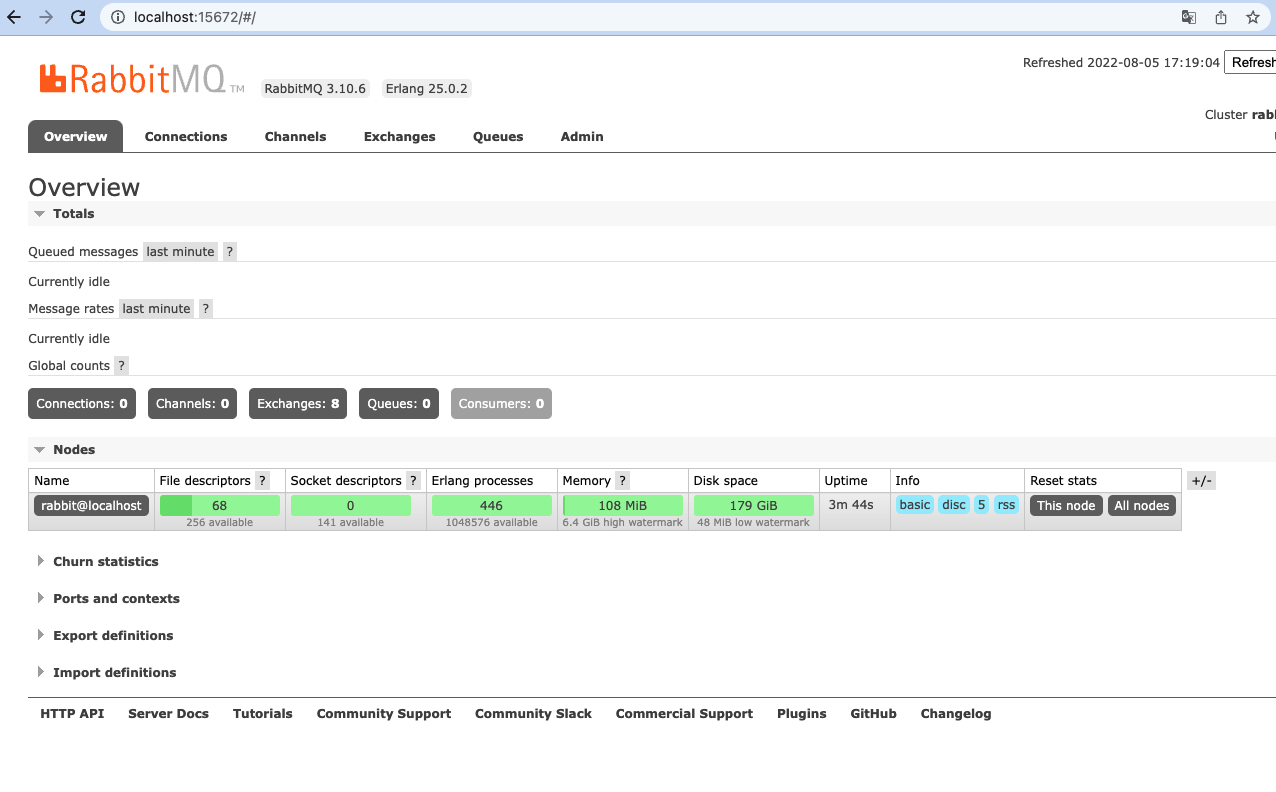
Task: Switch to the Connections tab
Action: [186, 137]
